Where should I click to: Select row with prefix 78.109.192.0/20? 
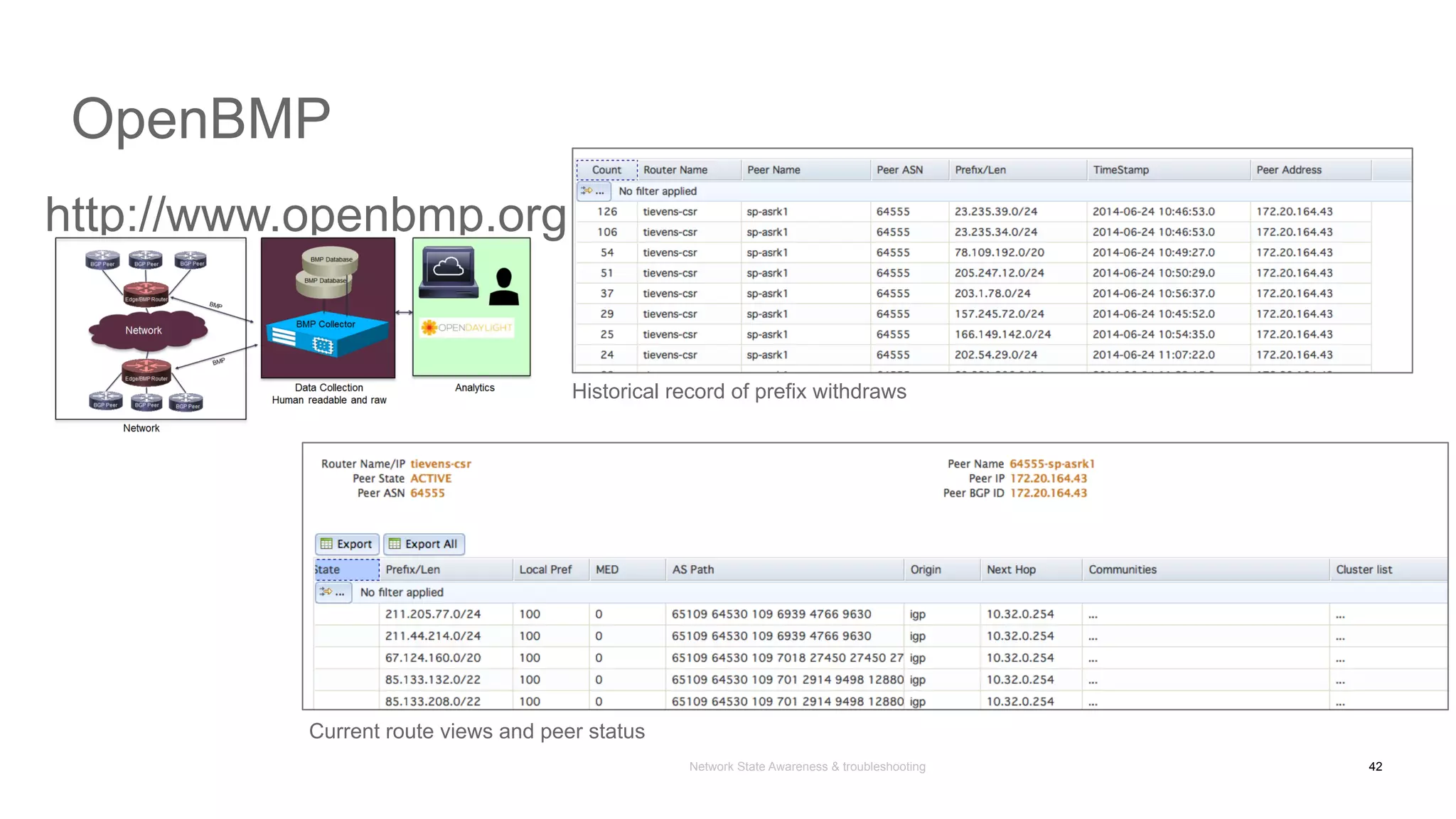coord(973,253)
